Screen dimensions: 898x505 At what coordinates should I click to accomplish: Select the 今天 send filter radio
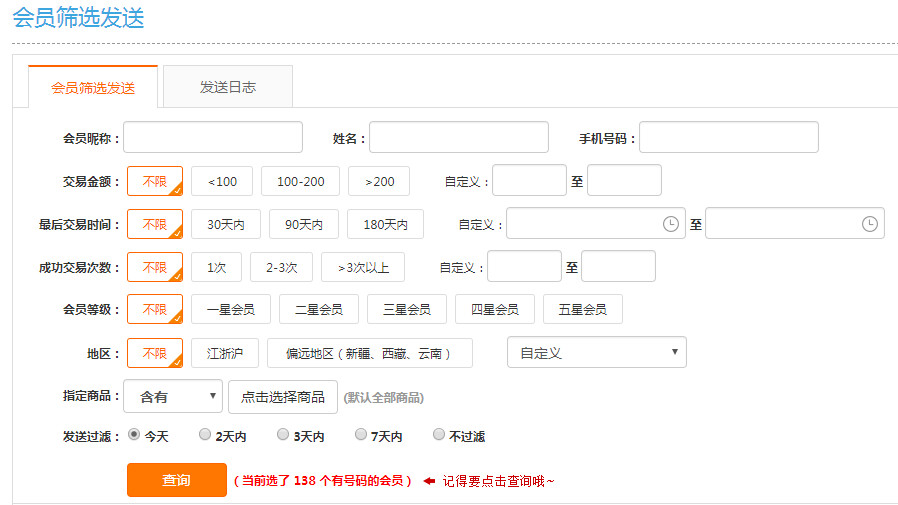pyautogui.click(x=134, y=435)
